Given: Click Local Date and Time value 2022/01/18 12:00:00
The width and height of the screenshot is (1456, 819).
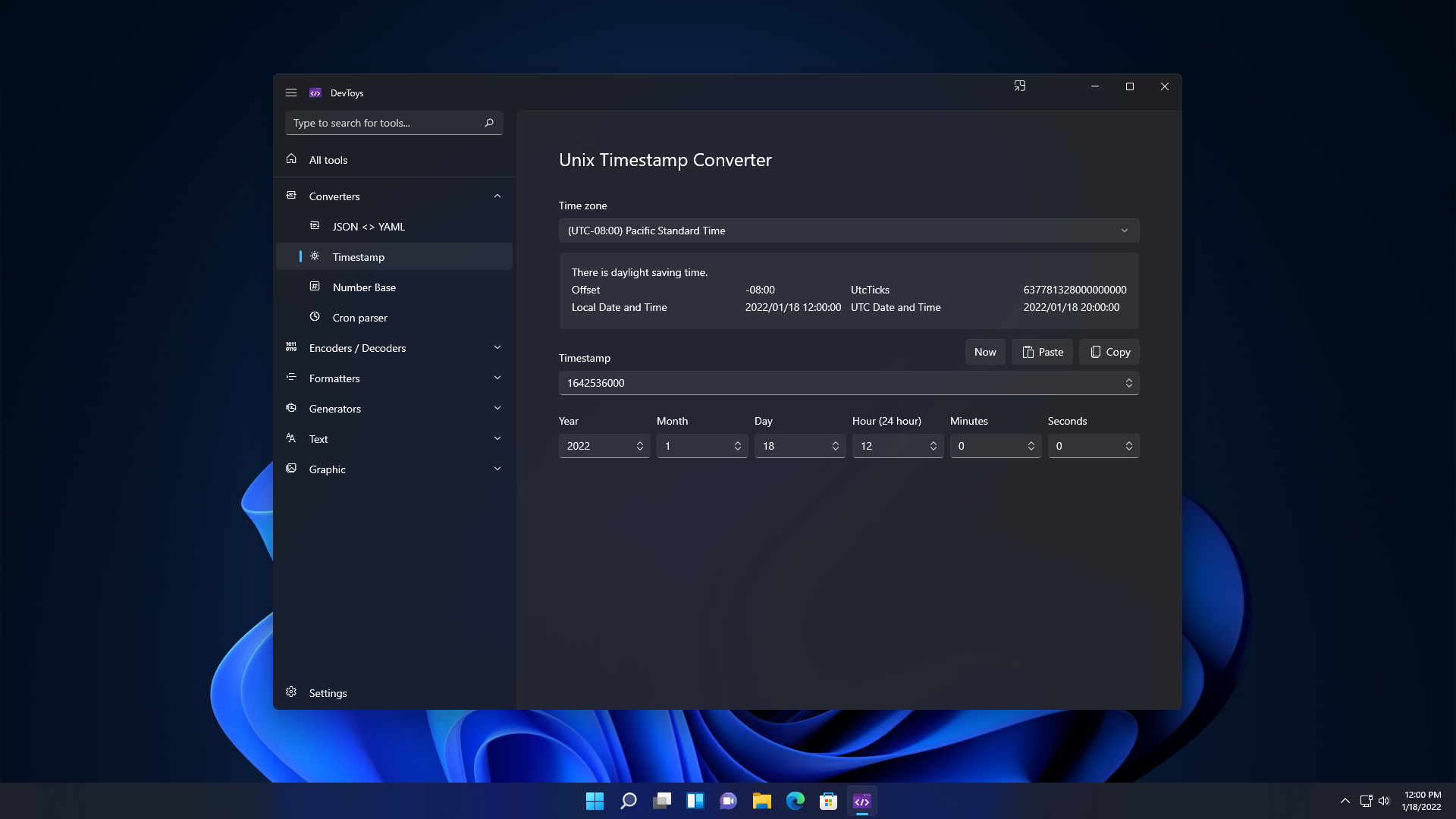Looking at the screenshot, I should [793, 307].
